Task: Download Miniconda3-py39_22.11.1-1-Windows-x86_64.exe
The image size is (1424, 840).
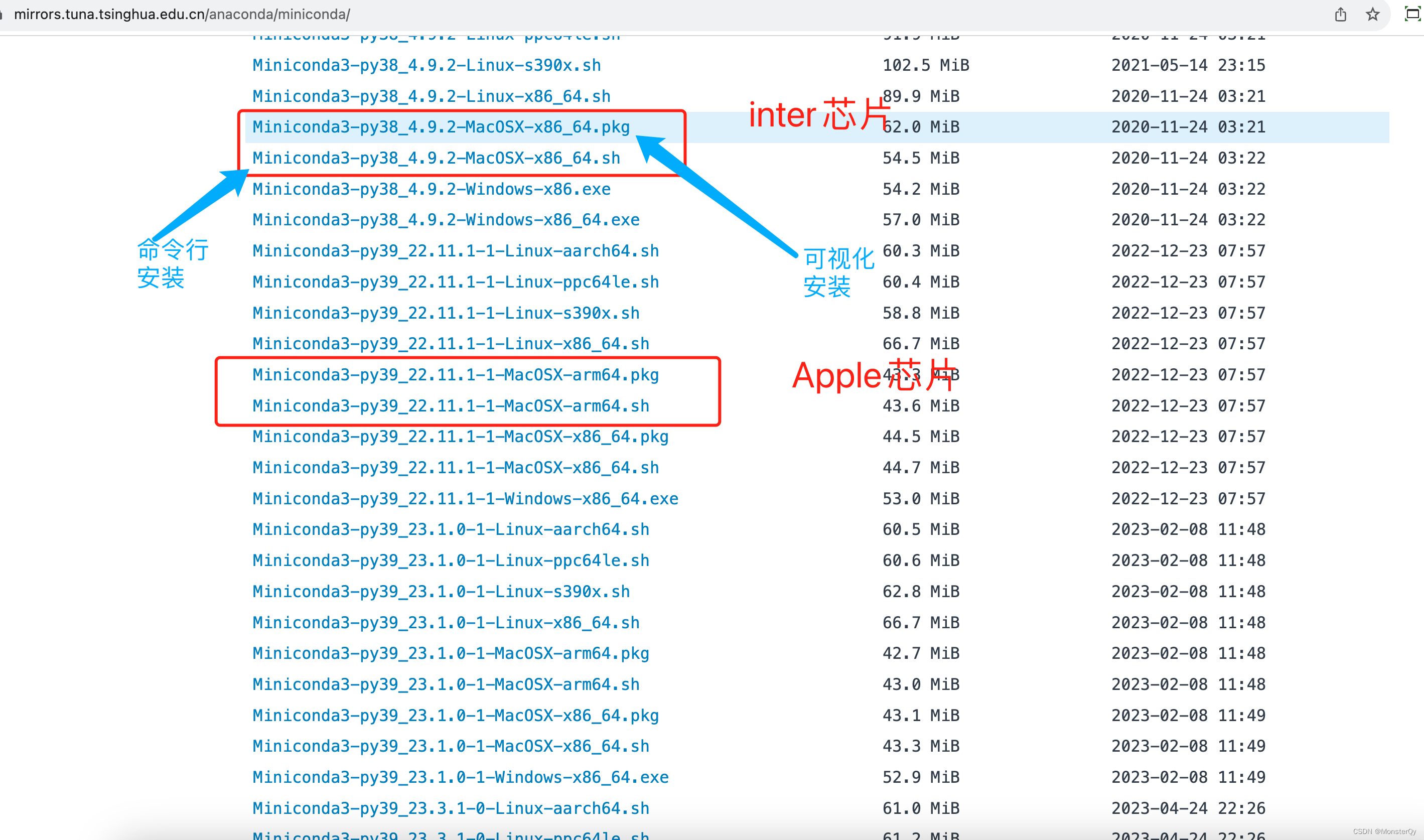Action: click(465, 499)
